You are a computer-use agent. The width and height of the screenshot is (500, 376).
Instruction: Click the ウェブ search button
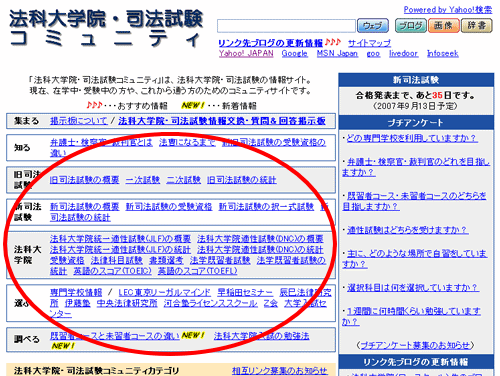pos(373,26)
